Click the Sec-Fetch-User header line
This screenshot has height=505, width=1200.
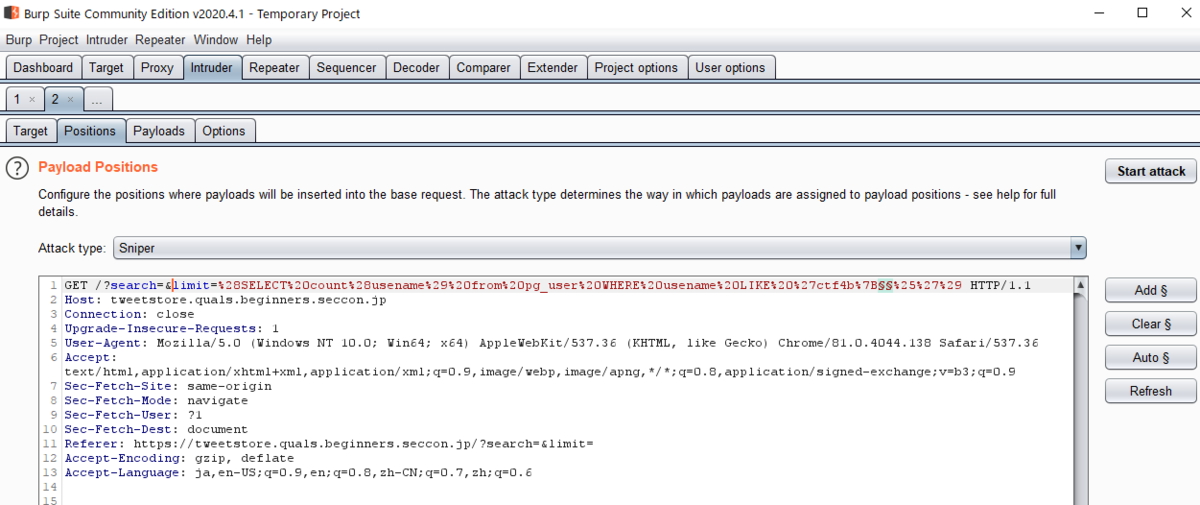pyautogui.click(x=132, y=414)
